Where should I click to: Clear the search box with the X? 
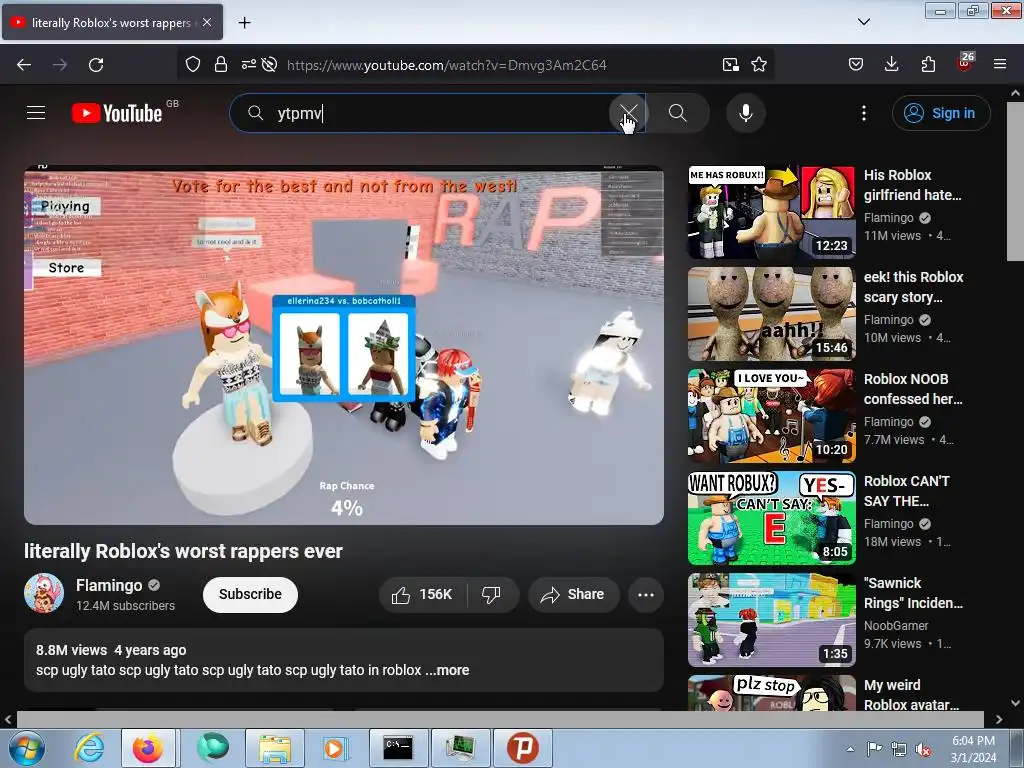628,113
